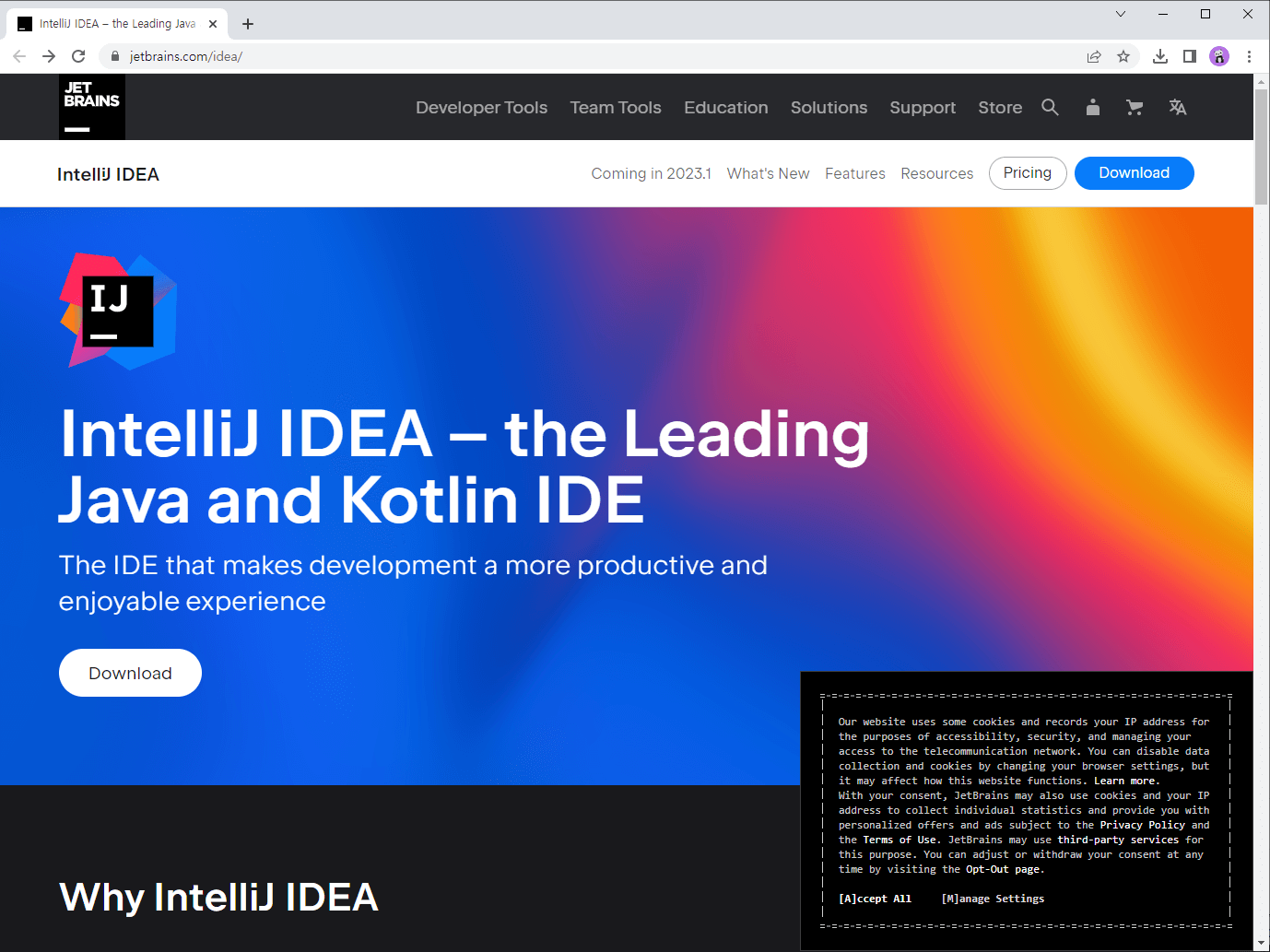Click [A]ccept All in cookie banner
The height and width of the screenshot is (952, 1270).
click(x=875, y=899)
